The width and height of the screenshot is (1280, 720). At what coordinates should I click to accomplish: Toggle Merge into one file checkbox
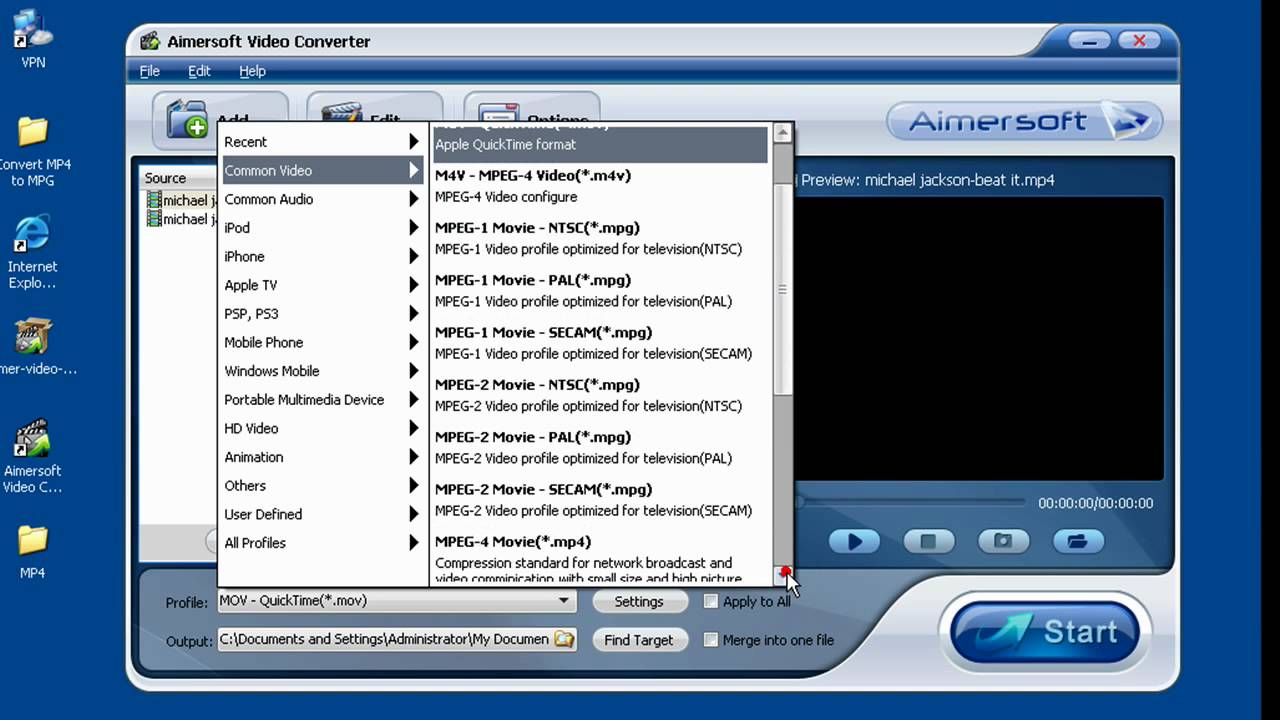711,640
